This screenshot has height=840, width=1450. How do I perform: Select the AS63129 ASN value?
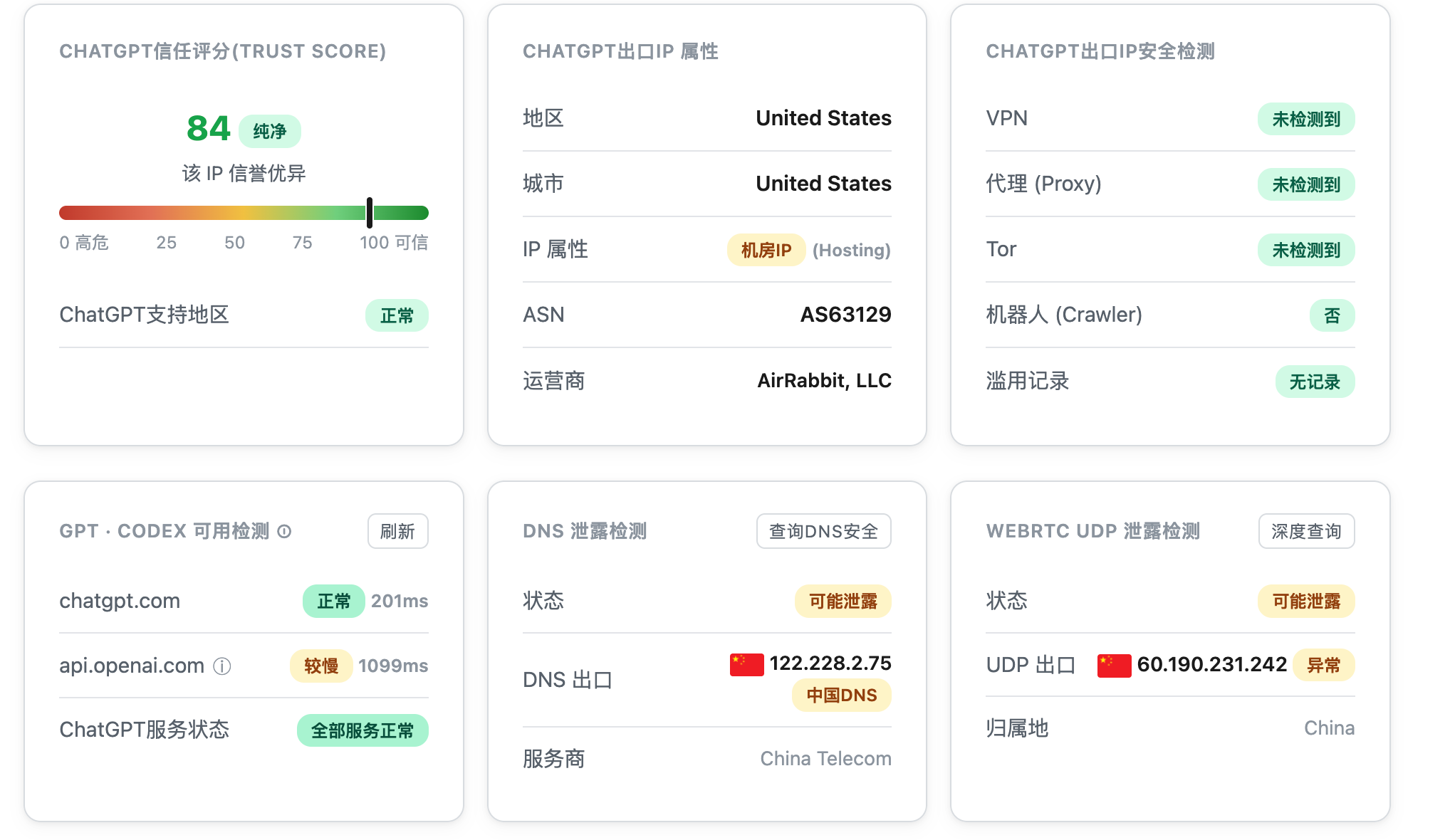pos(845,315)
